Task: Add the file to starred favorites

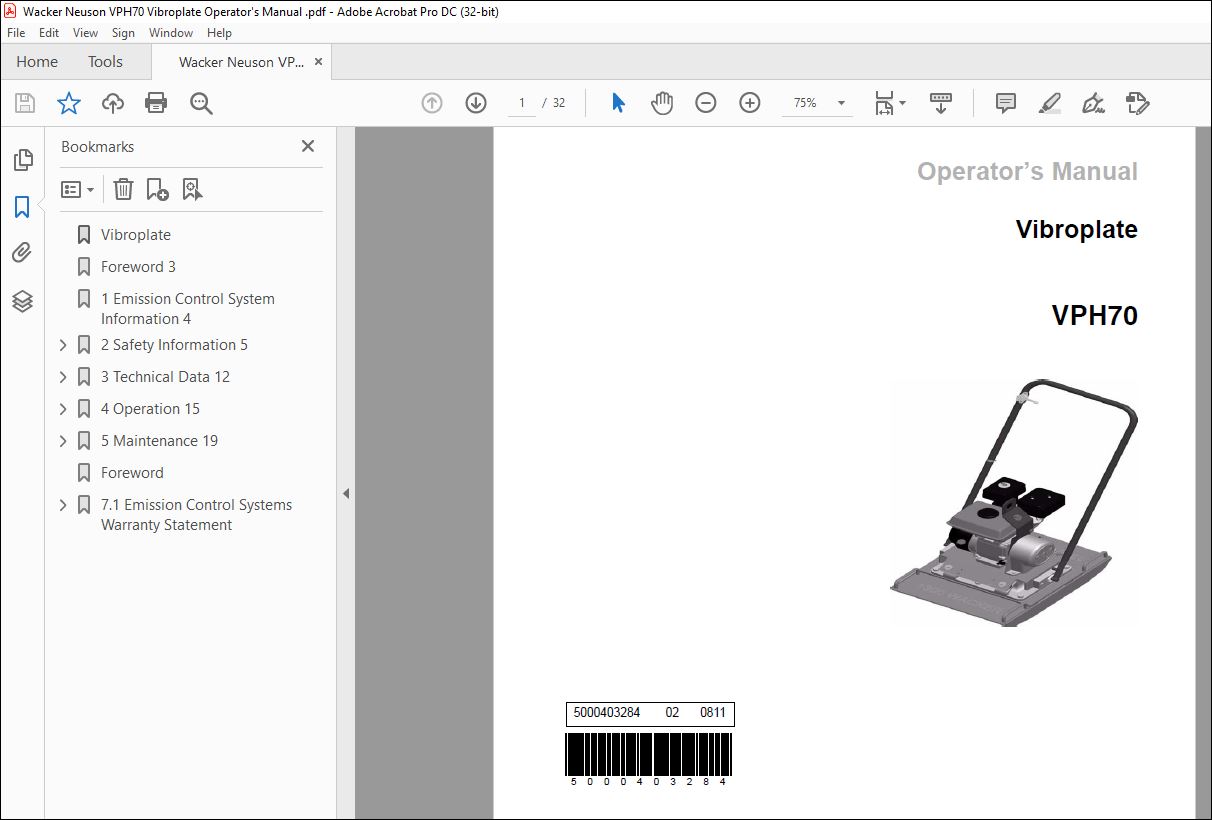Action: [x=68, y=103]
